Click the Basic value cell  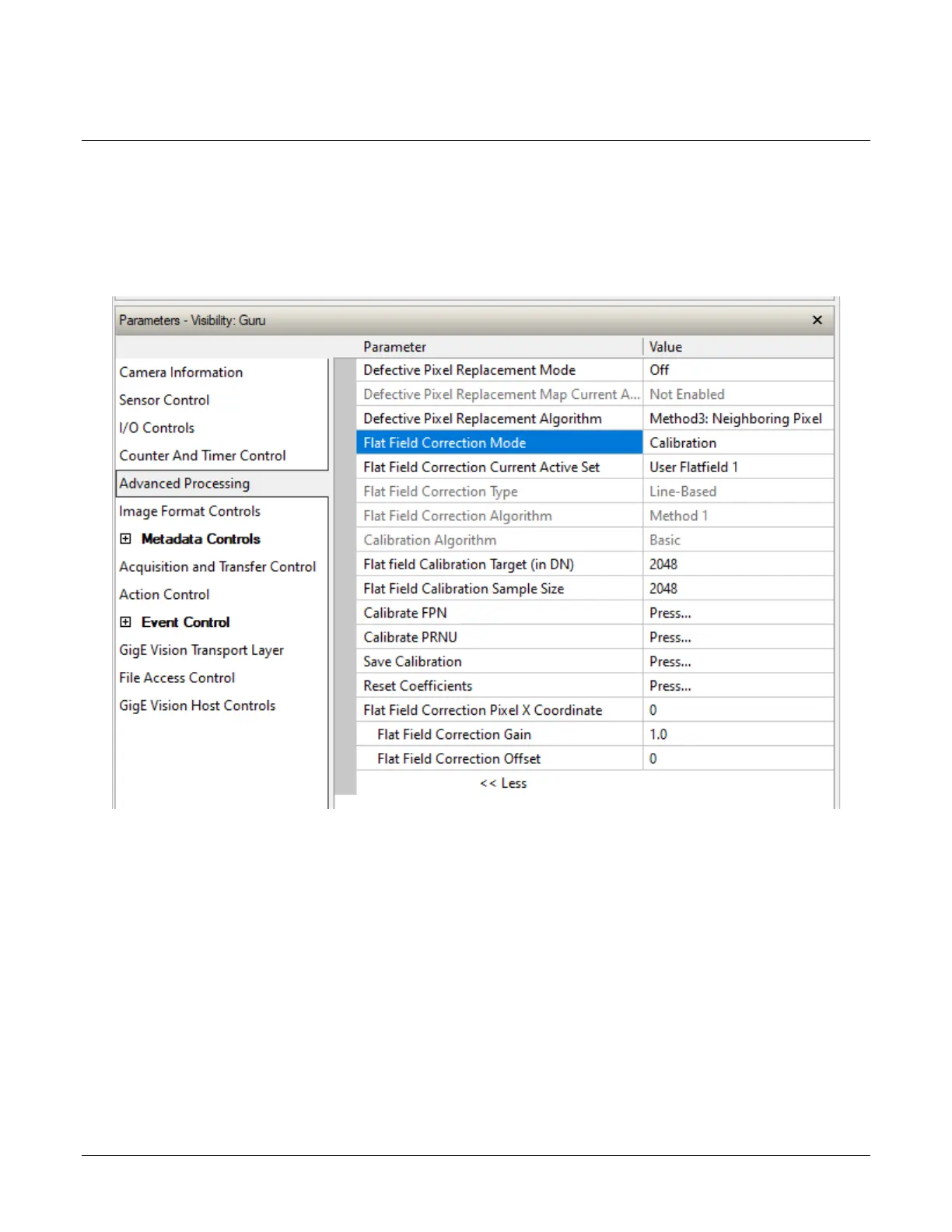(738, 540)
